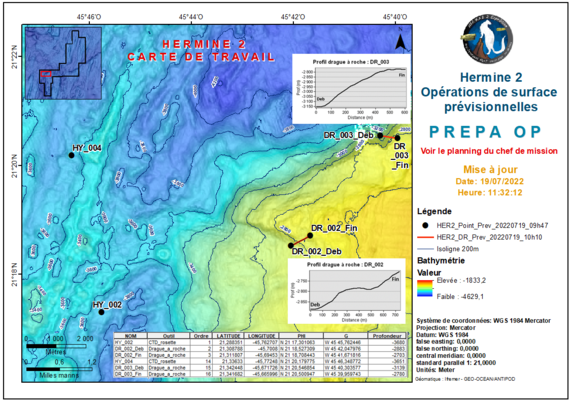The image size is (570, 403).
Task: Click the black dot legend symbol for HER2_Point_Prev
Action: pos(426,226)
